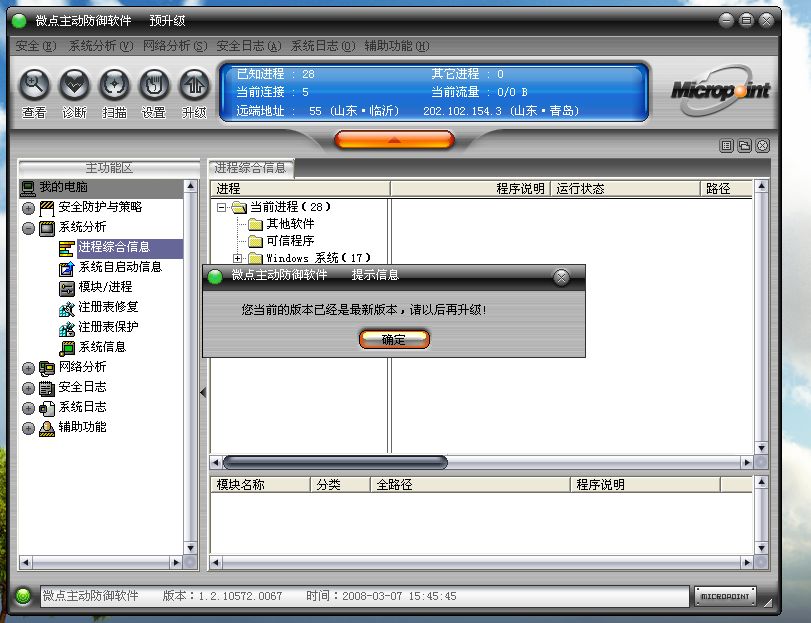Launch the 升级 upgrade tool

[x=194, y=85]
